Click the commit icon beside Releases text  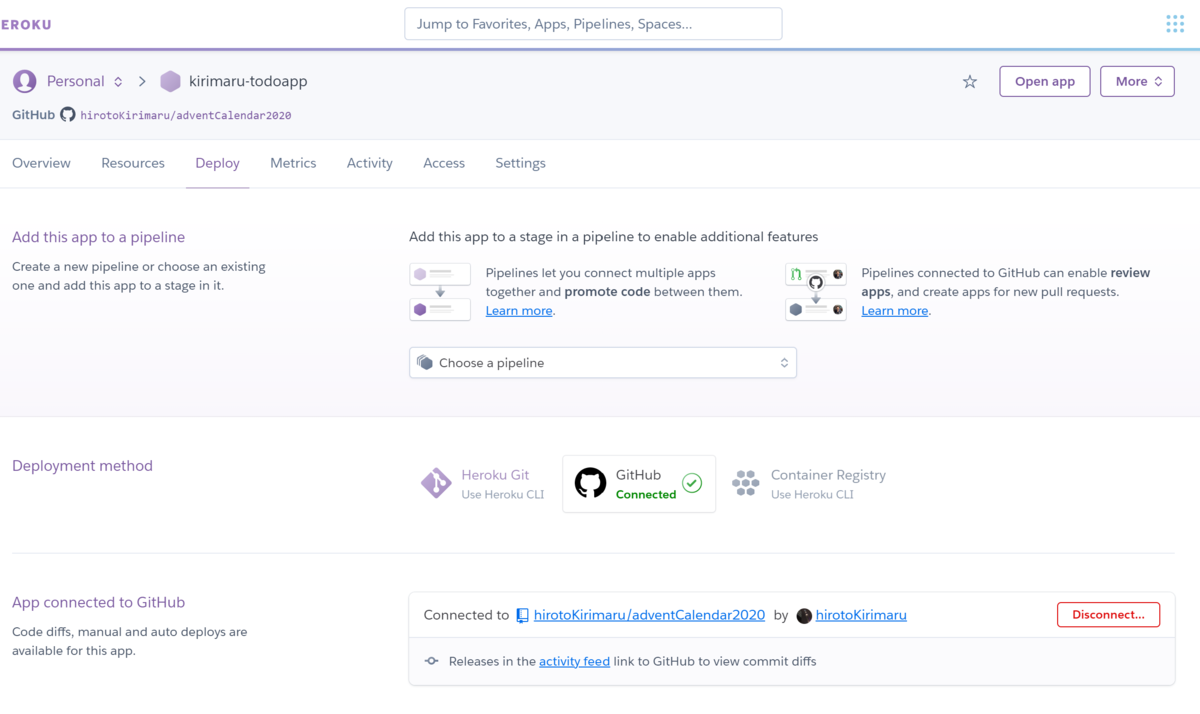tap(432, 661)
